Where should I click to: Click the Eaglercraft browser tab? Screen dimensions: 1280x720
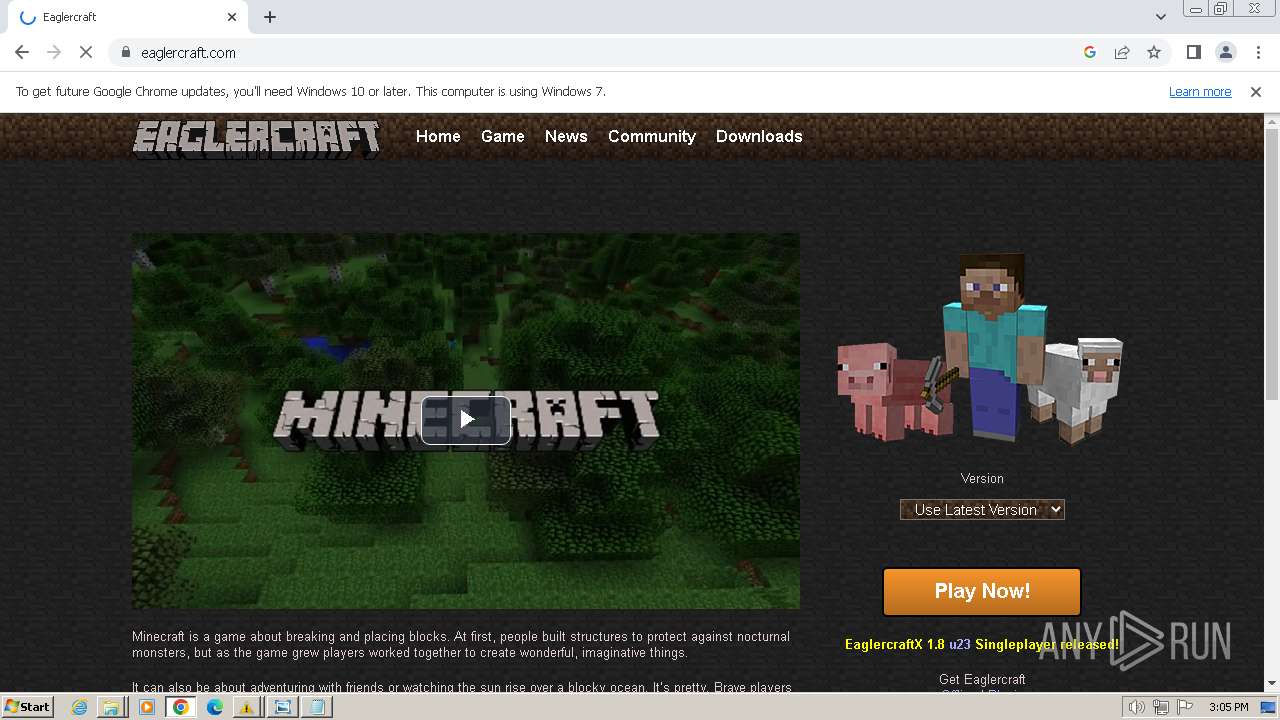pyautogui.click(x=126, y=17)
